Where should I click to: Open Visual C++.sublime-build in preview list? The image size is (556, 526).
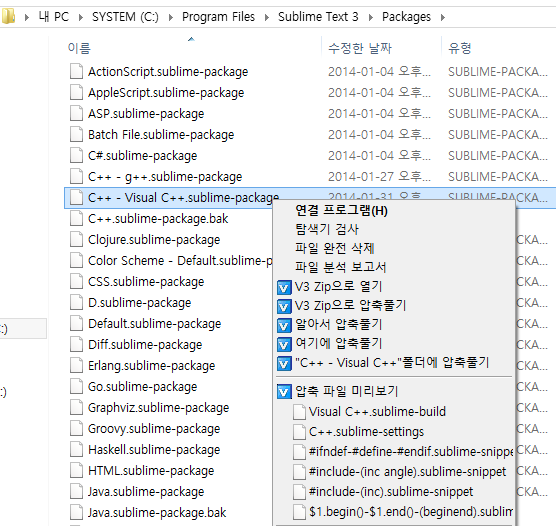(377, 411)
